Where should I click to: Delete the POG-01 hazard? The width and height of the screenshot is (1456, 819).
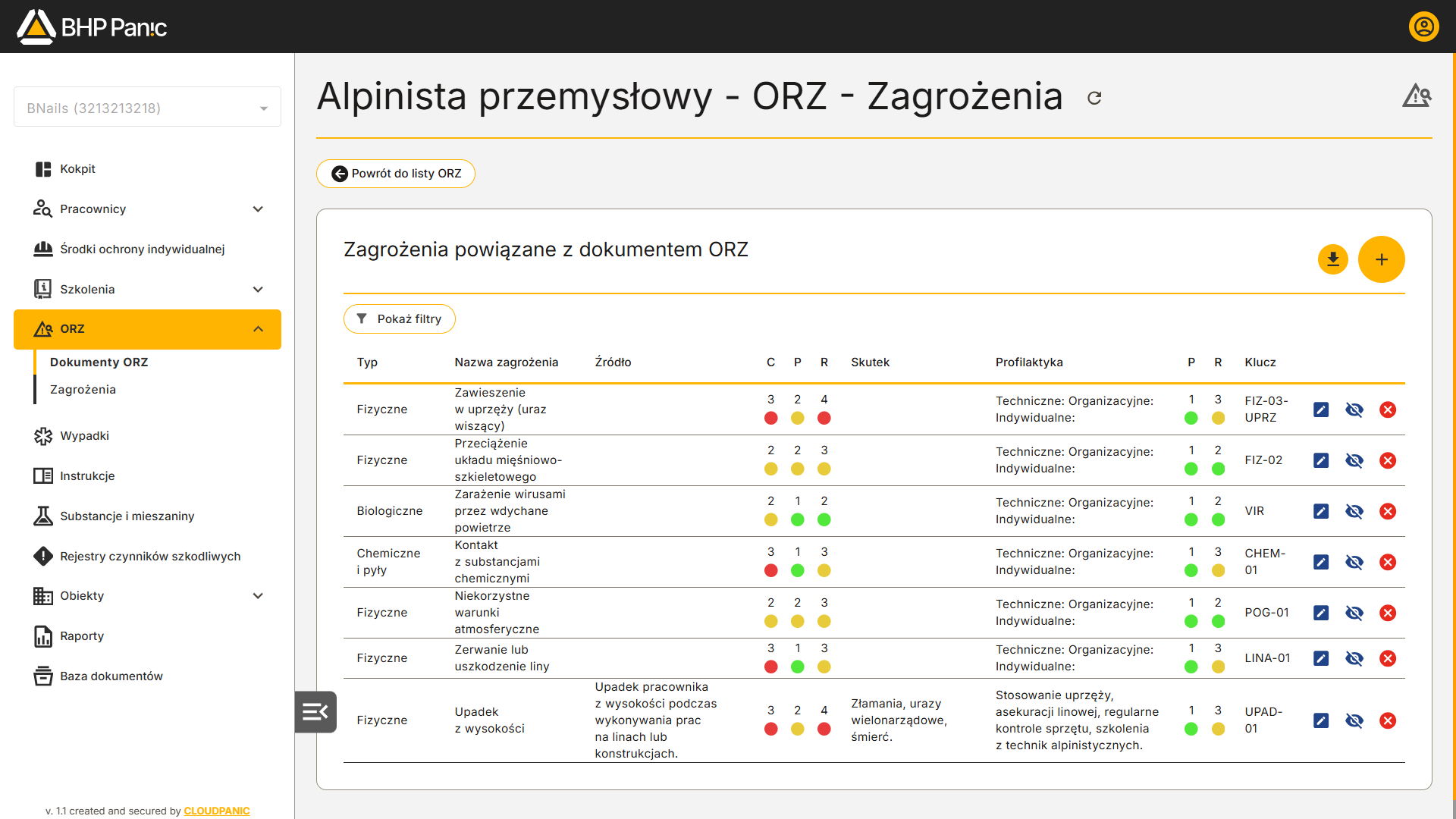[x=1388, y=613]
